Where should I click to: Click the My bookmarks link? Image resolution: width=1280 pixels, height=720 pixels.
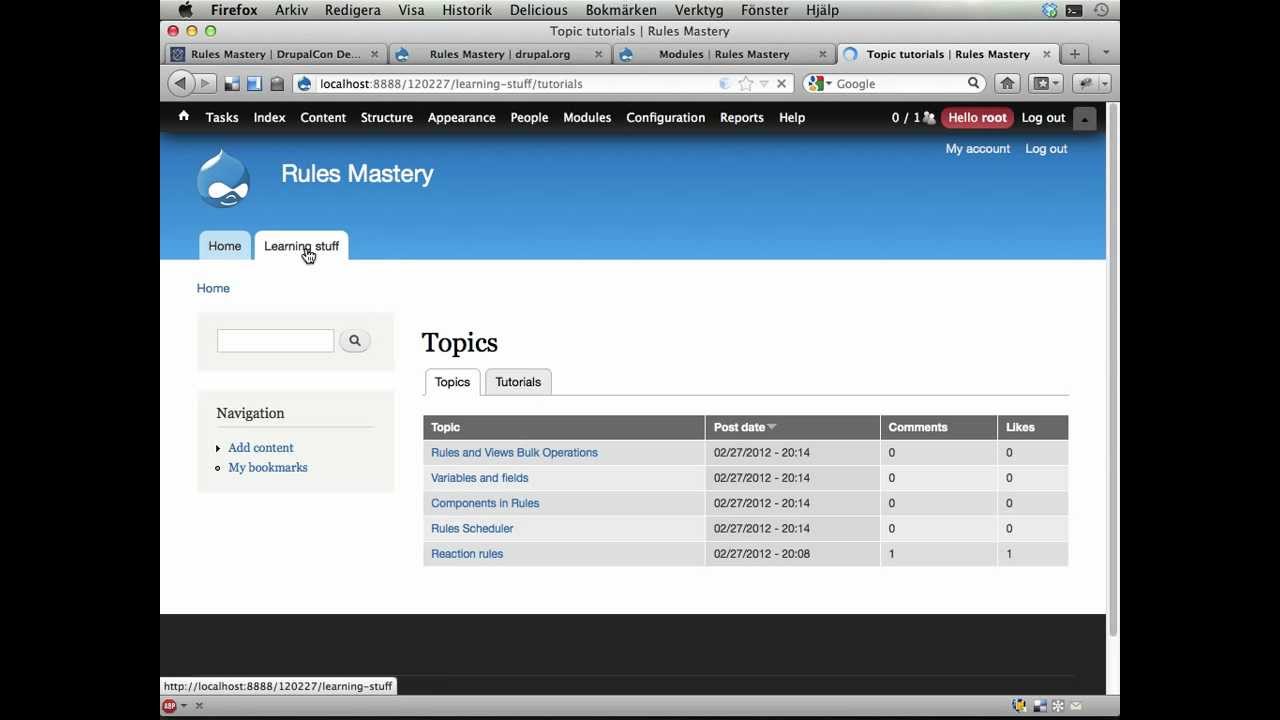pyautogui.click(x=268, y=468)
